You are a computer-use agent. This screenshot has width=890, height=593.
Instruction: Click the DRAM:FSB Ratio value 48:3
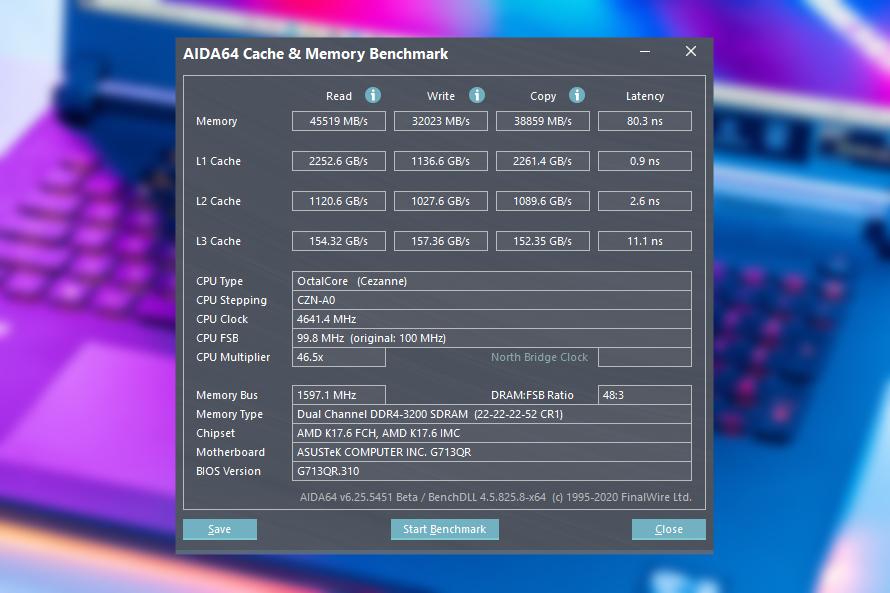[x=644, y=394]
